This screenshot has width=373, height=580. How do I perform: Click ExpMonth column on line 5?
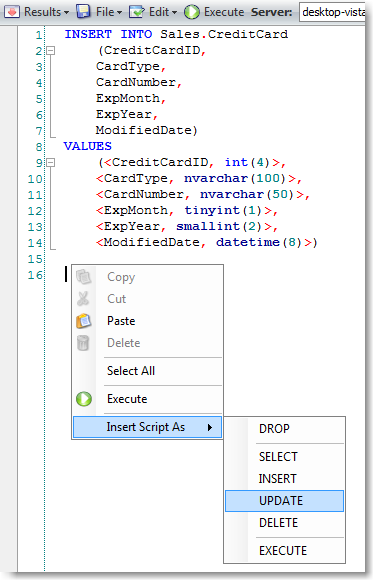[x=128, y=98]
